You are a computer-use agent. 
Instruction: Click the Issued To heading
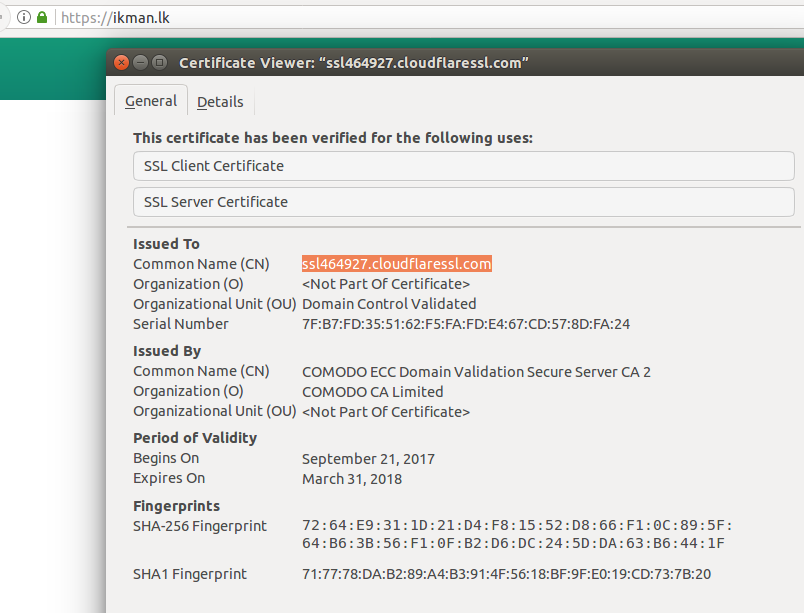tap(166, 244)
